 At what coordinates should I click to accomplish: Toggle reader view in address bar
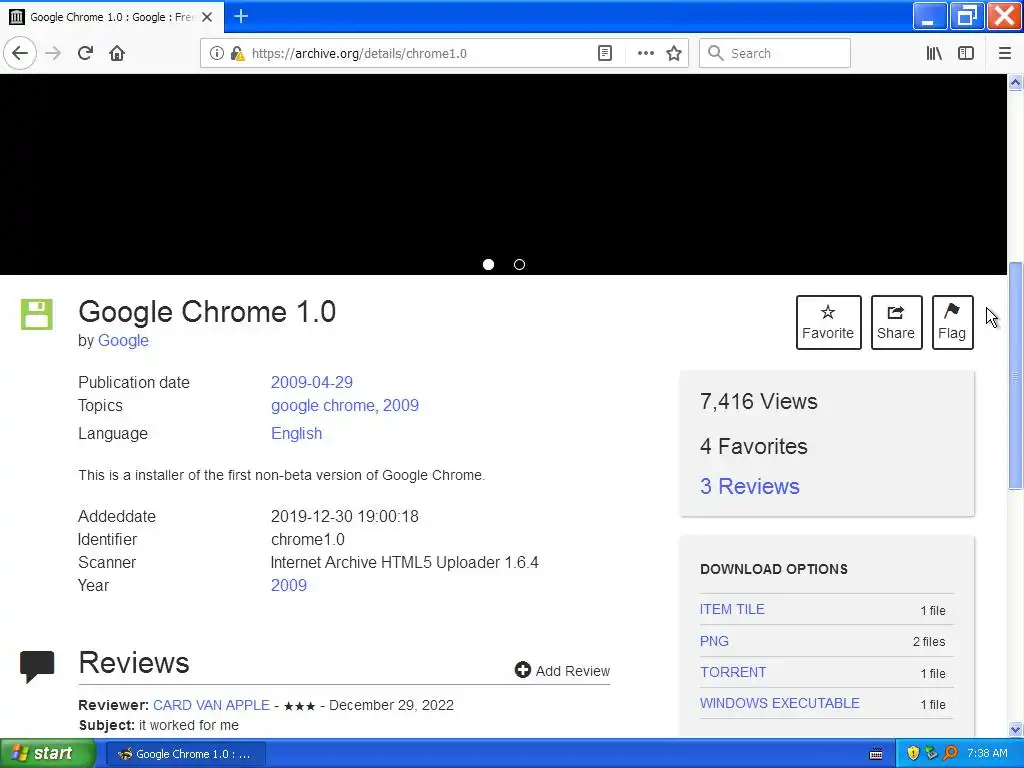point(605,54)
